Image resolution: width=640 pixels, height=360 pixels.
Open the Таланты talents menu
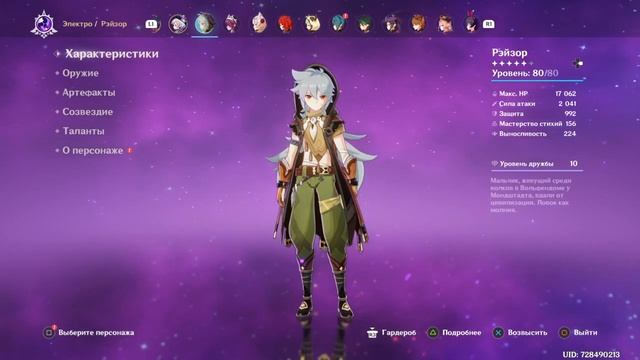click(83, 131)
